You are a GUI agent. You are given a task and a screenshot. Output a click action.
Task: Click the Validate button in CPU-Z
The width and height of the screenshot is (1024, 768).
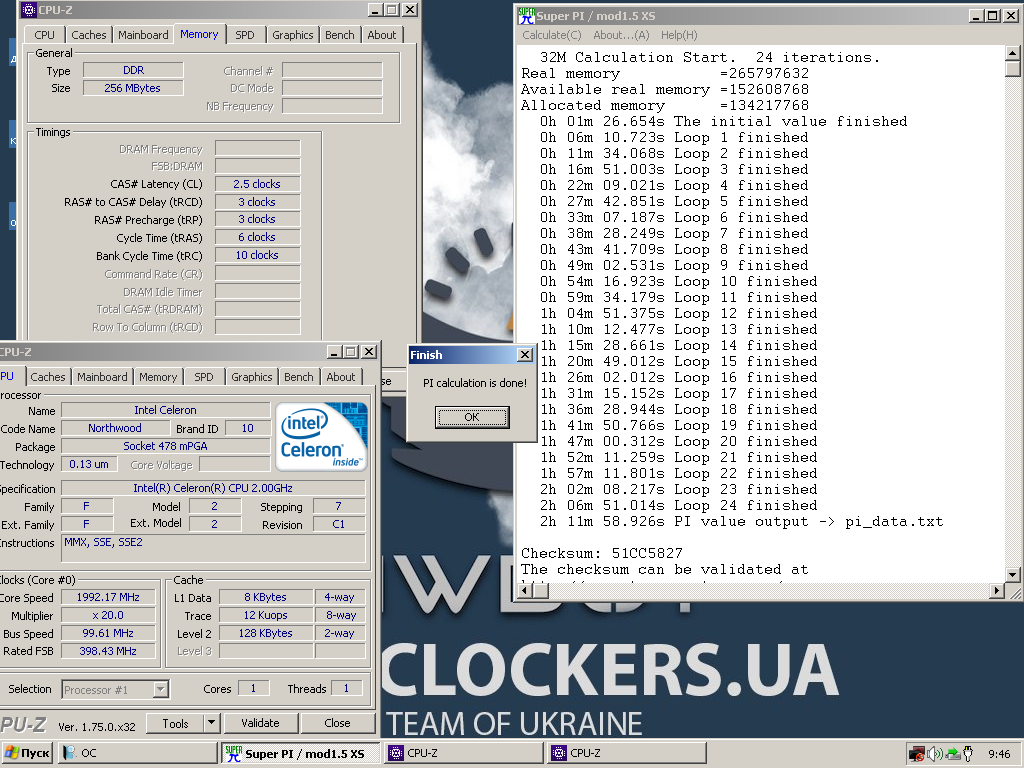261,724
